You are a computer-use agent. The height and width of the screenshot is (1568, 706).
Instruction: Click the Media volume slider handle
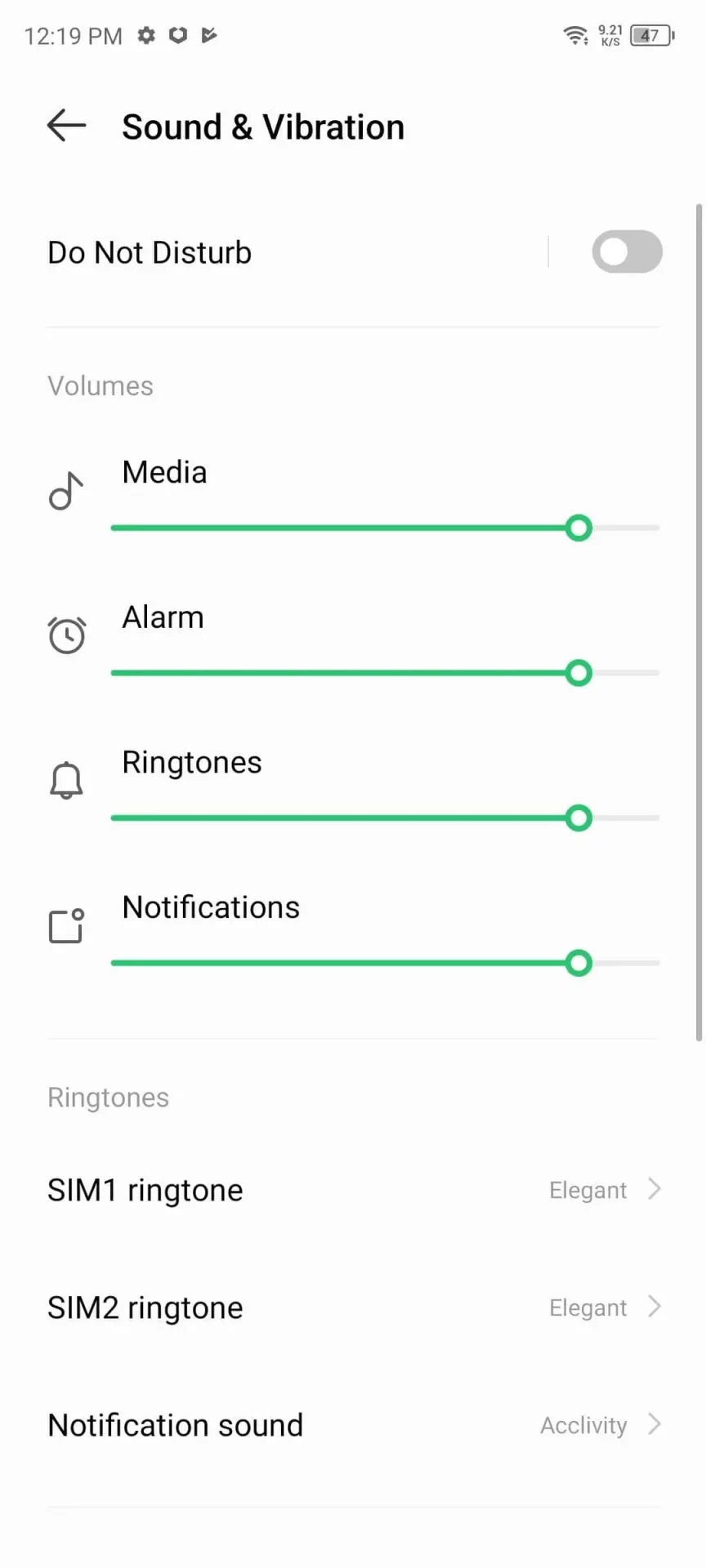pyautogui.click(x=579, y=528)
